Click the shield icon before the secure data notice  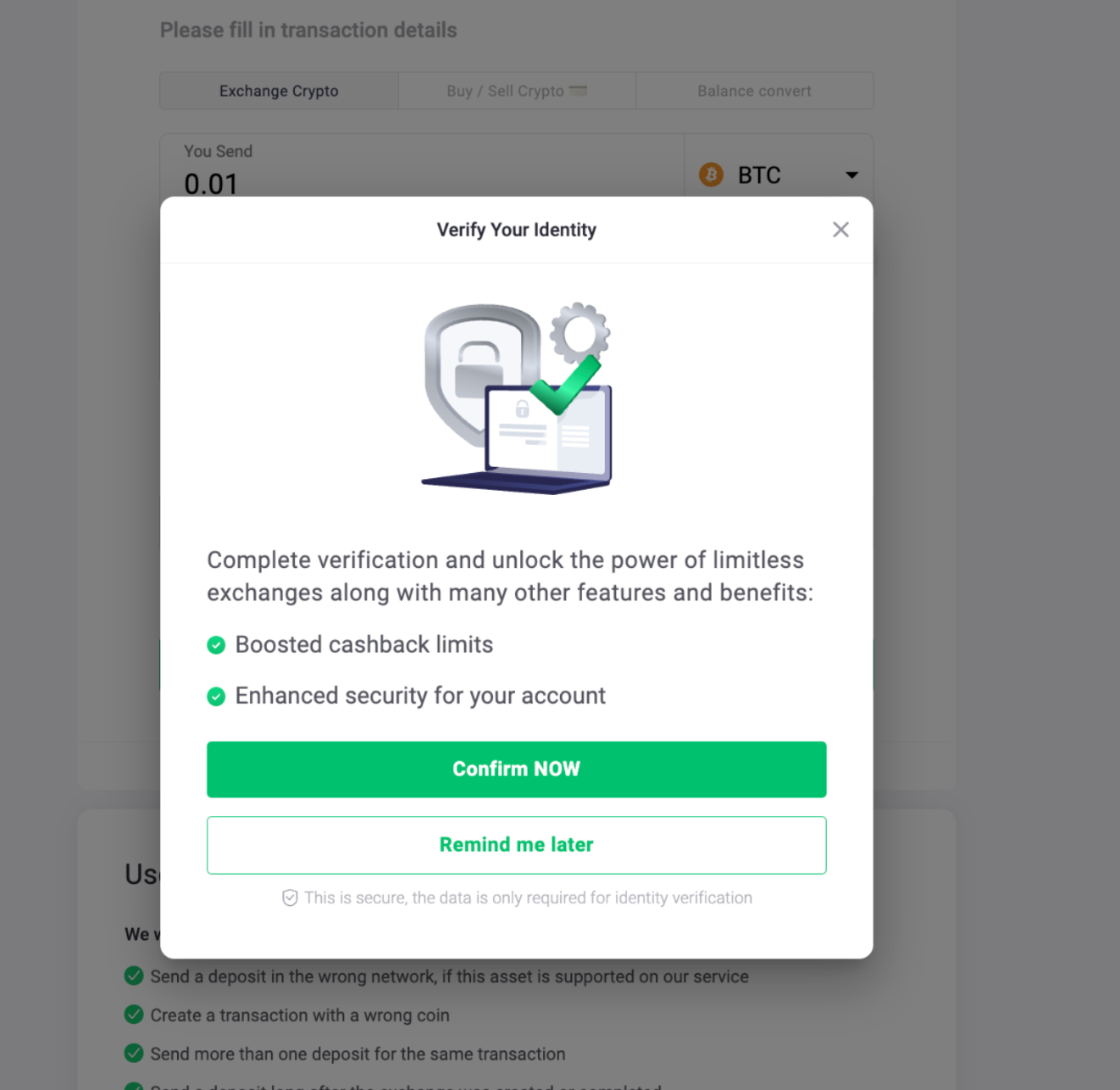coord(291,898)
